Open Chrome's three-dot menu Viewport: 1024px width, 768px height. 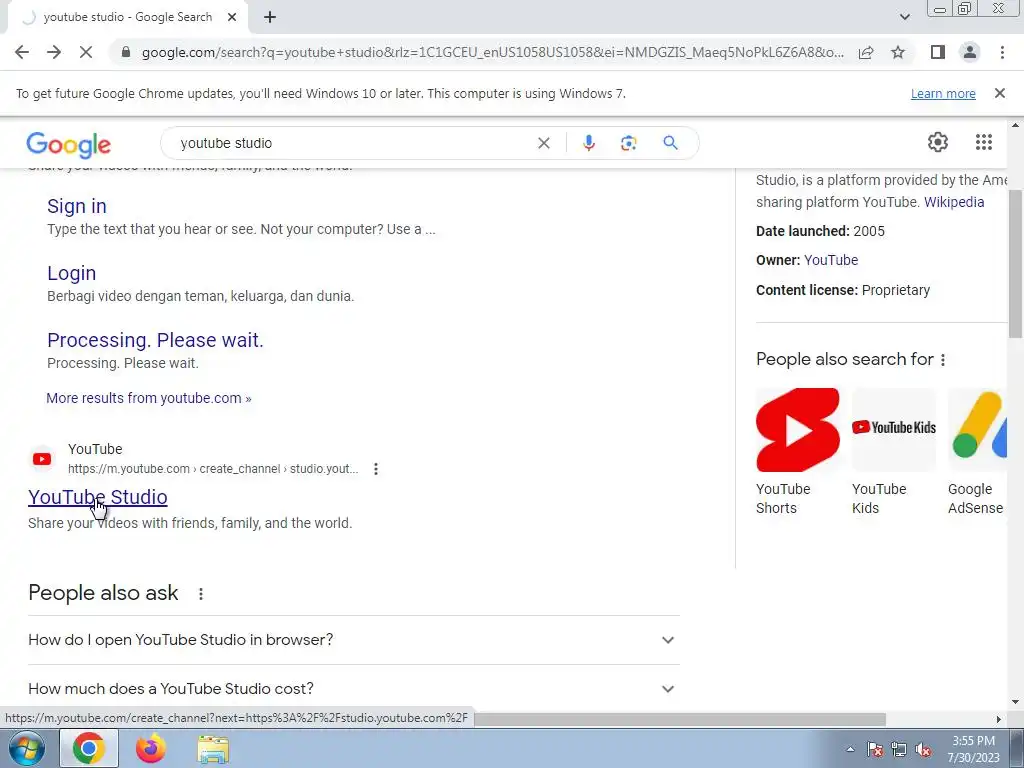tap(1002, 52)
